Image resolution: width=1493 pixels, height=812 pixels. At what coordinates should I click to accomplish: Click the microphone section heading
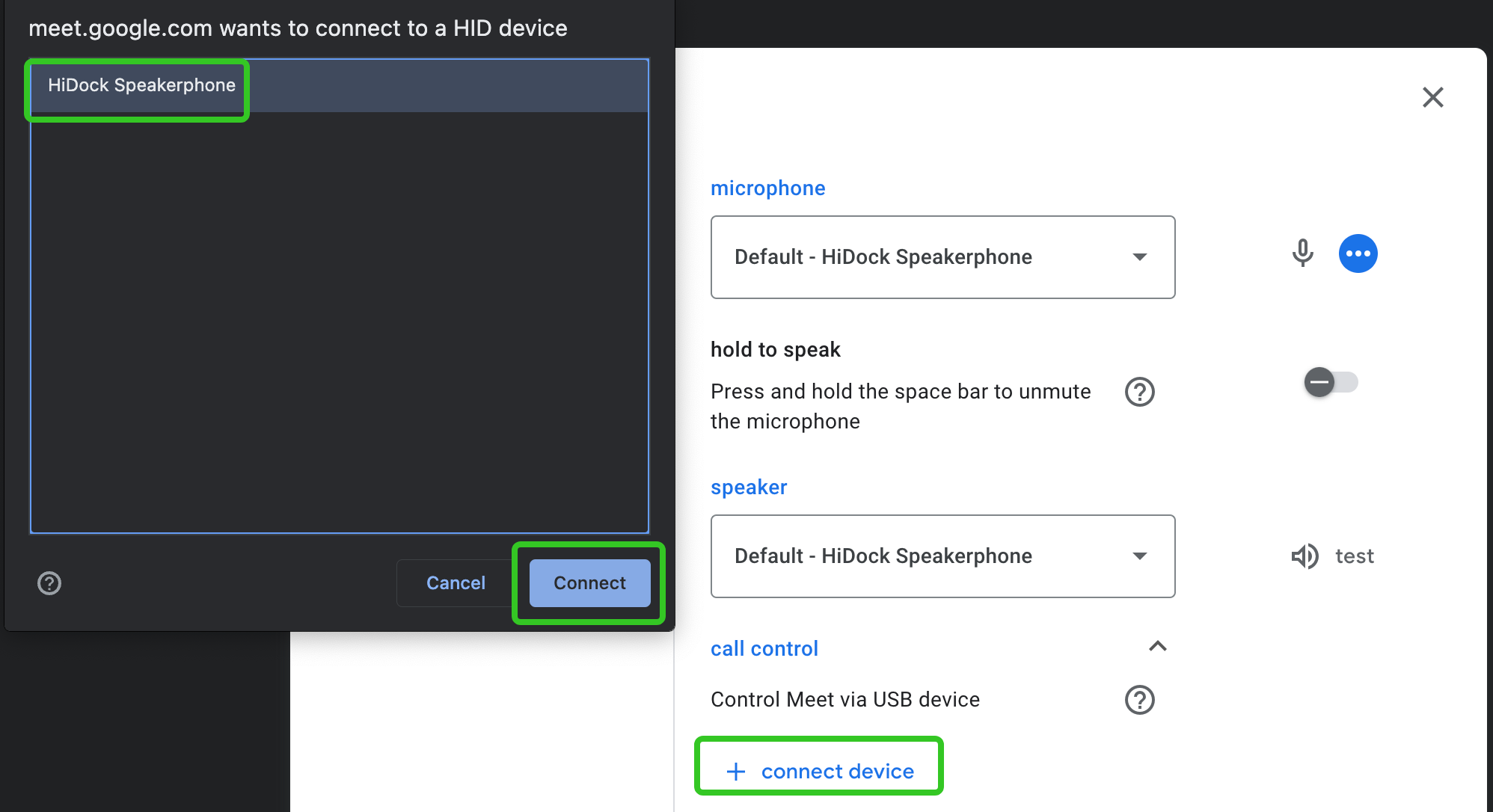(767, 188)
